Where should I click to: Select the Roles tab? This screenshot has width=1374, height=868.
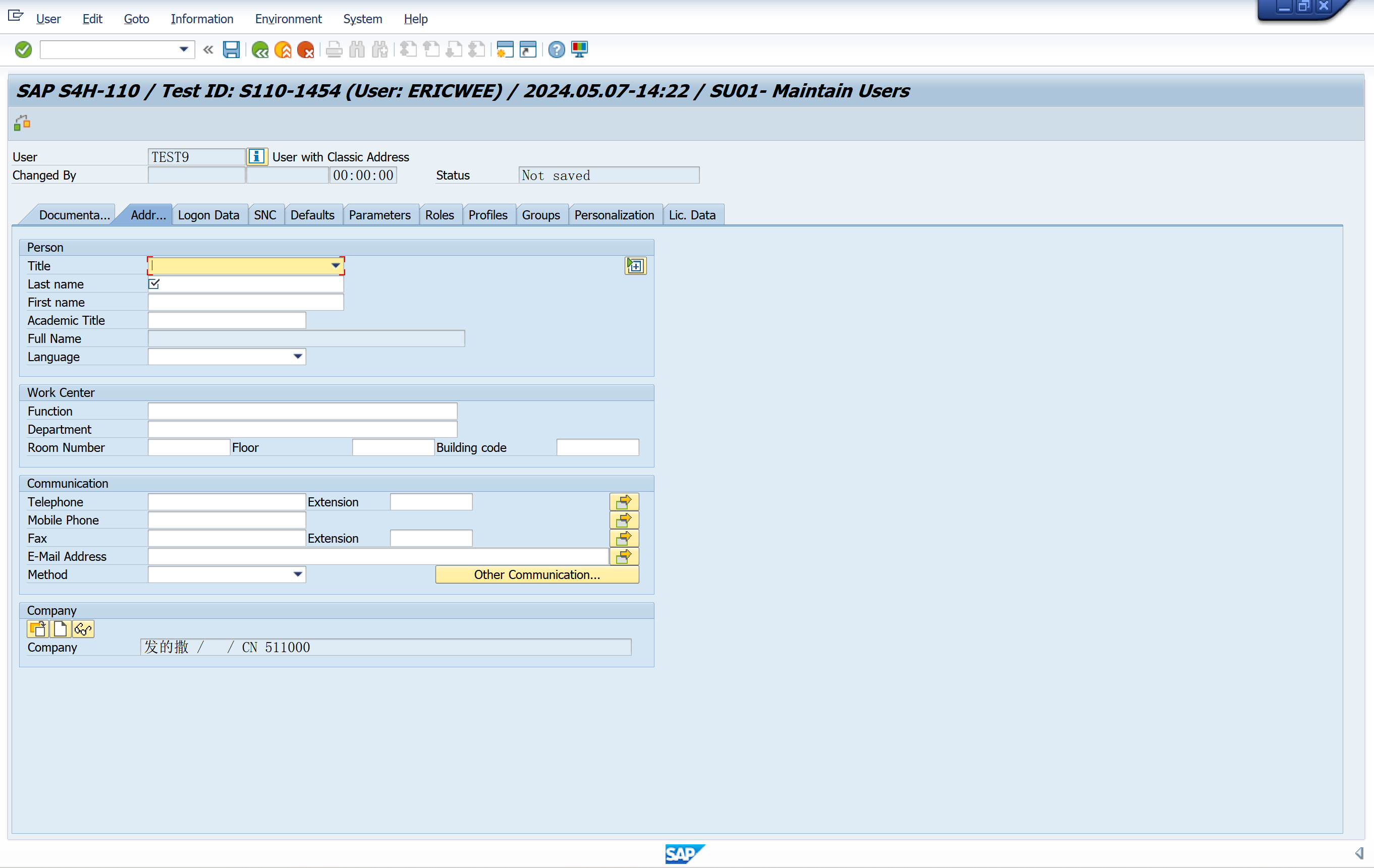tap(439, 215)
